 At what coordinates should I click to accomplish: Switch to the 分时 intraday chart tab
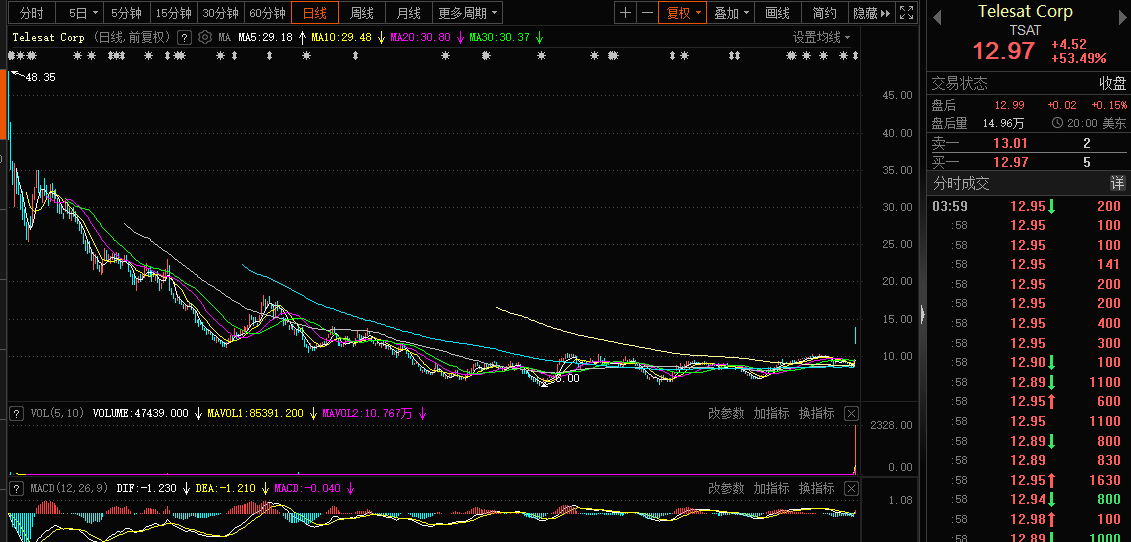tap(32, 13)
